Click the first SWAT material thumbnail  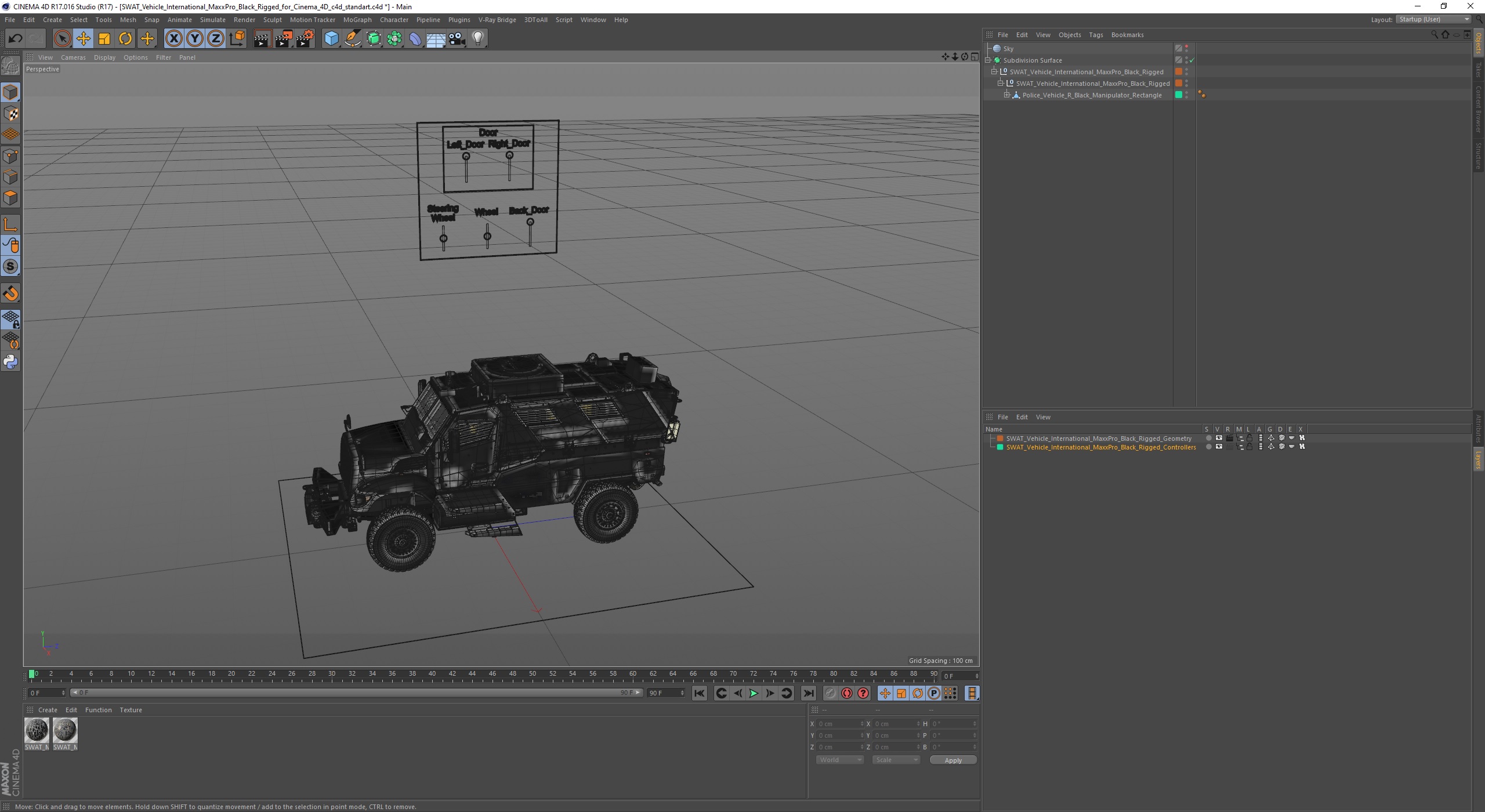point(37,730)
